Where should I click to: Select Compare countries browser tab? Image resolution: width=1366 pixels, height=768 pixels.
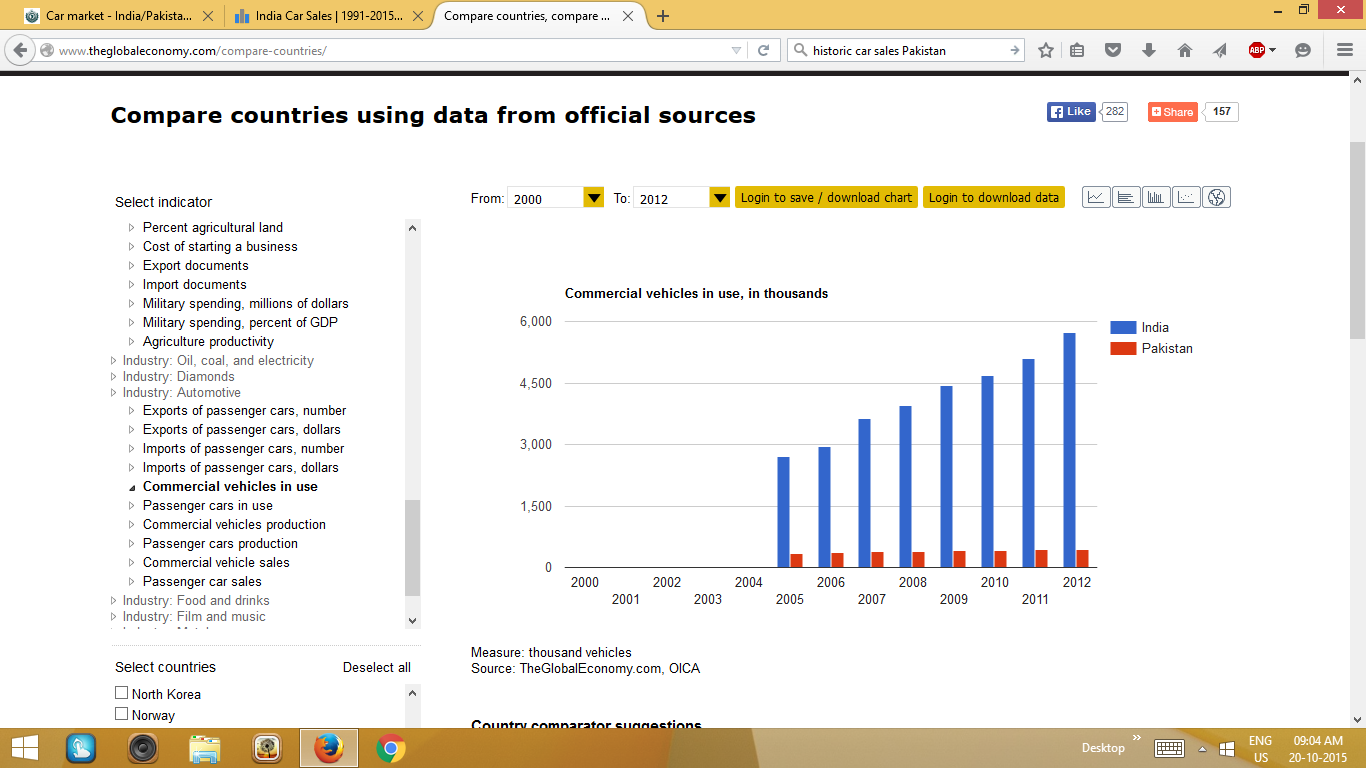536,16
